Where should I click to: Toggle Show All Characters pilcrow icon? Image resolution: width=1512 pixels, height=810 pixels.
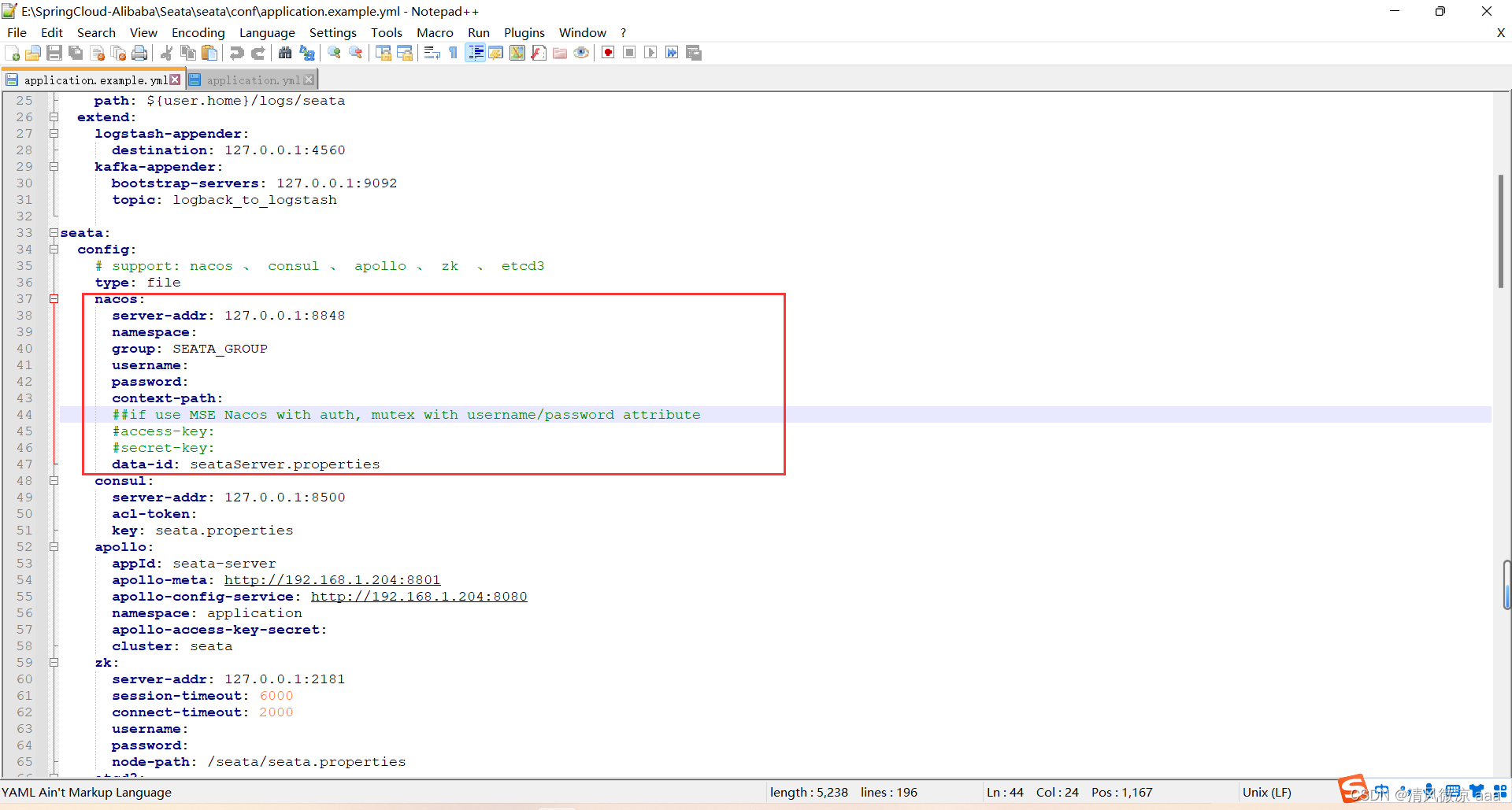[x=454, y=53]
